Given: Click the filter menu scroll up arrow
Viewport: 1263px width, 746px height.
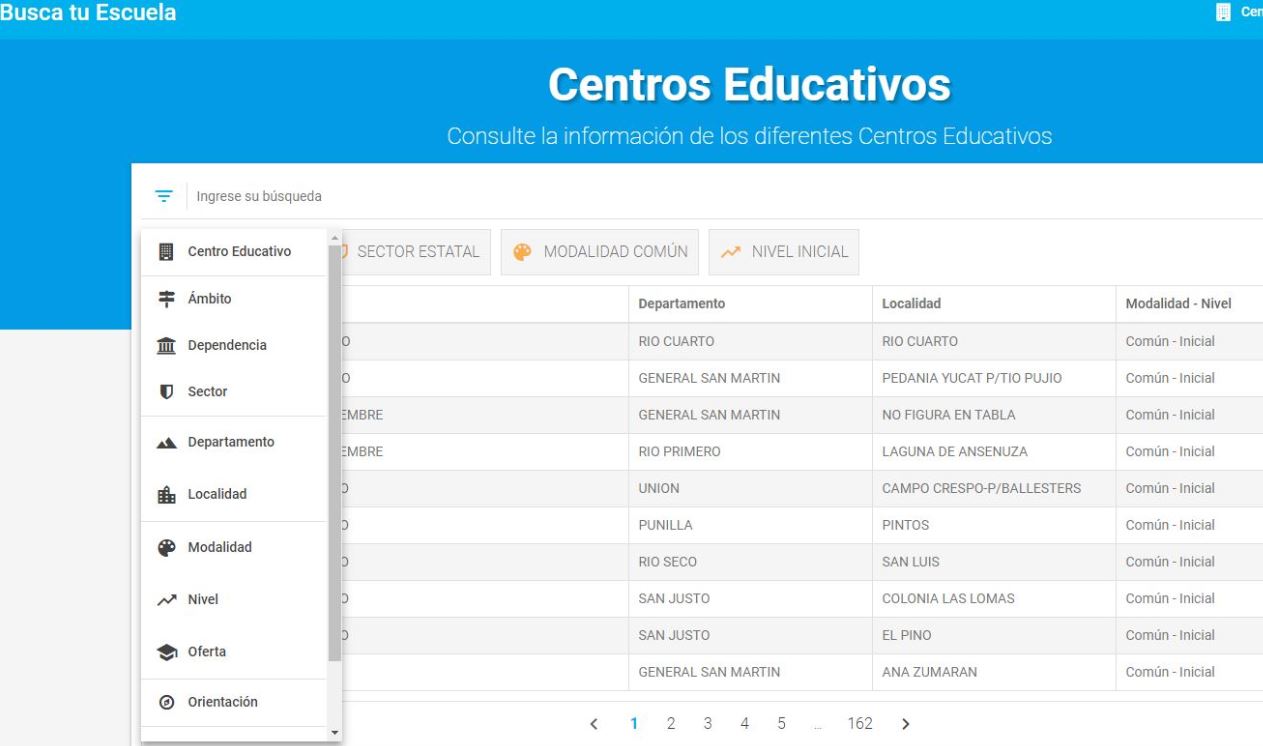Looking at the screenshot, I should click(x=334, y=236).
